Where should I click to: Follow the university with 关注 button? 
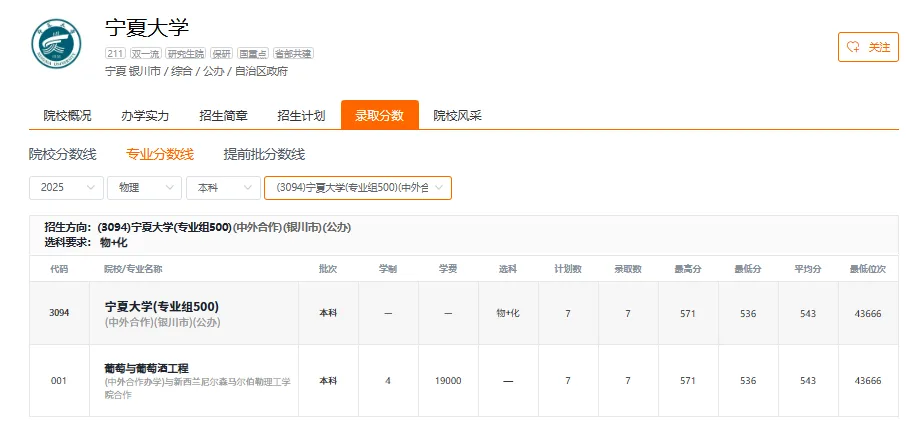[868, 47]
